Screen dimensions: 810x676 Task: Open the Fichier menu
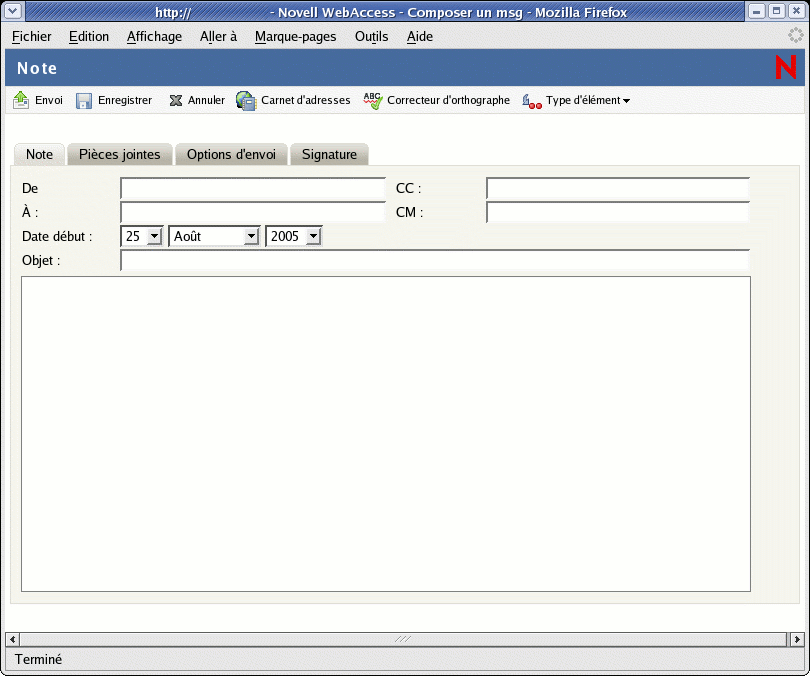coord(32,37)
